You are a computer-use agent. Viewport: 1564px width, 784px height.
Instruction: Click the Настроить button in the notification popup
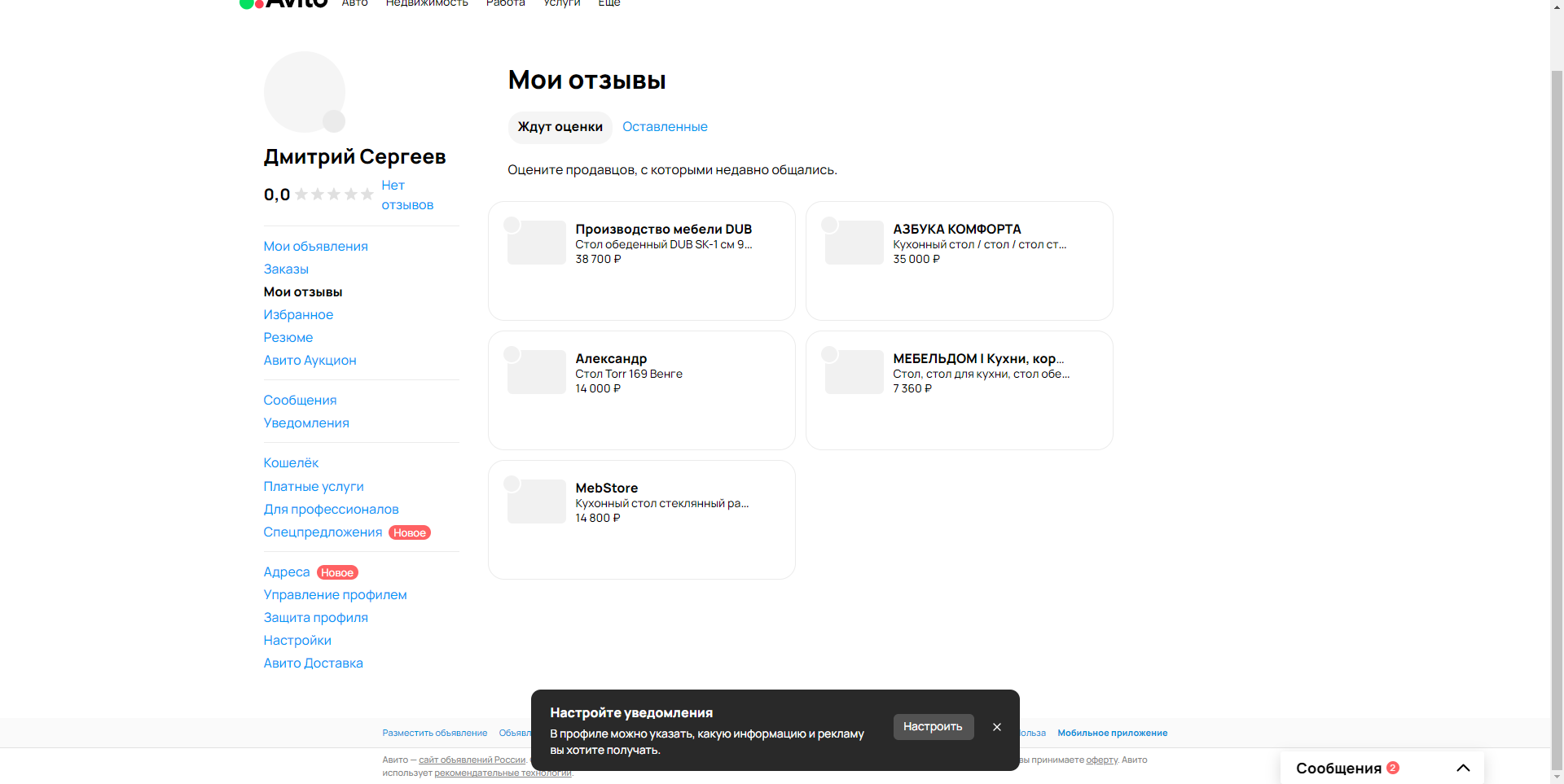point(934,727)
